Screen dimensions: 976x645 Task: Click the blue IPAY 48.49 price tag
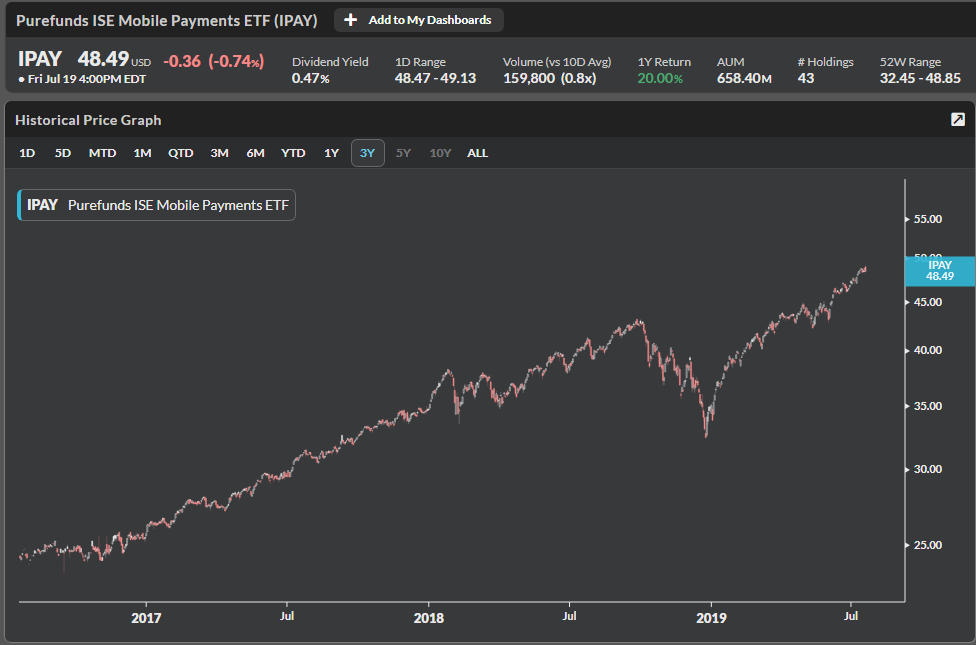pyautogui.click(x=939, y=271)
